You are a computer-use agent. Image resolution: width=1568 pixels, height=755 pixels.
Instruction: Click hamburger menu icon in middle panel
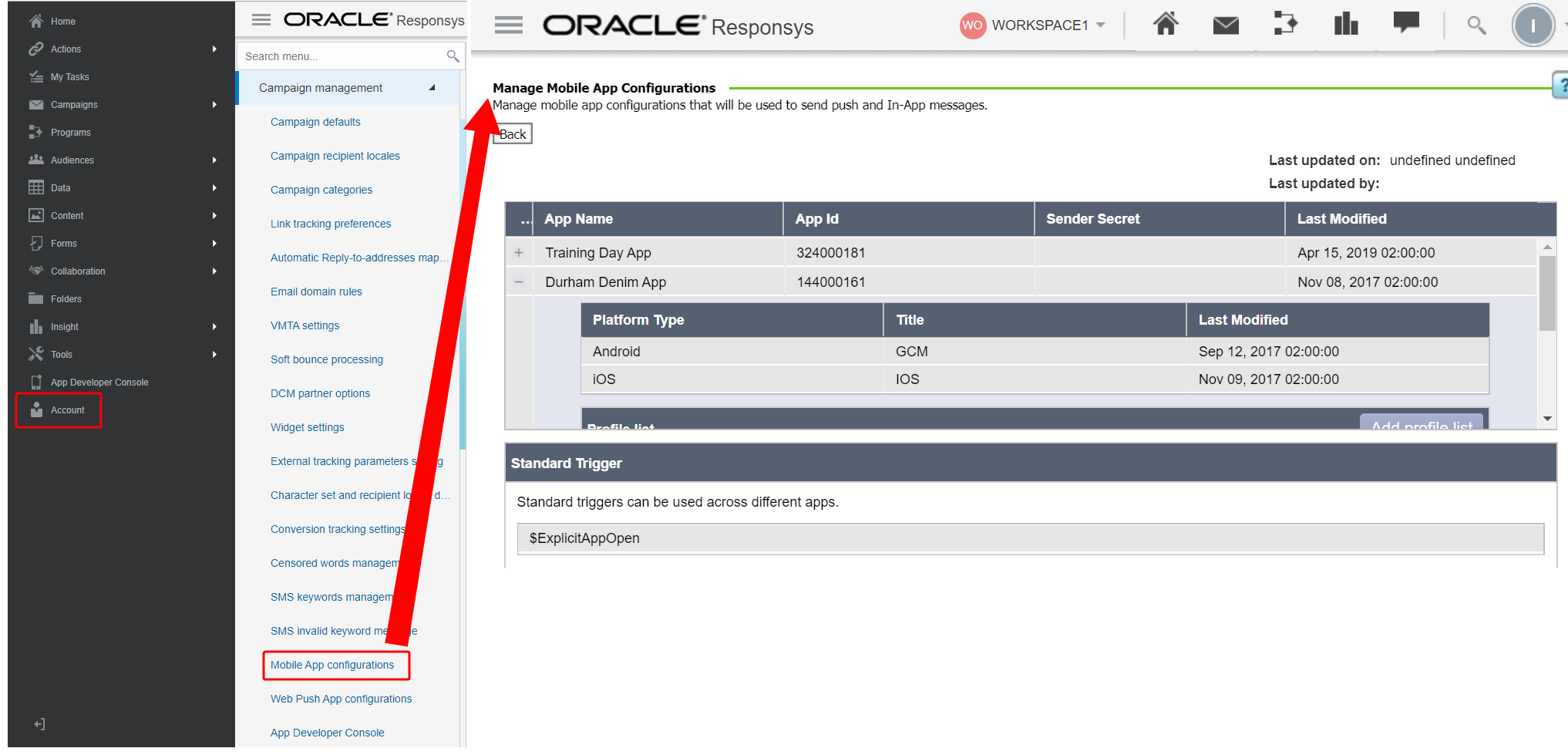(x=261, y=19)
